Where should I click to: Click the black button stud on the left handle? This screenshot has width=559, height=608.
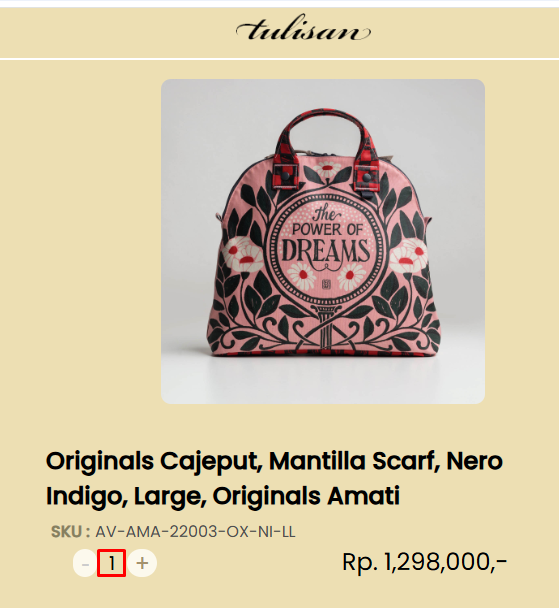(x=286, y=176)
